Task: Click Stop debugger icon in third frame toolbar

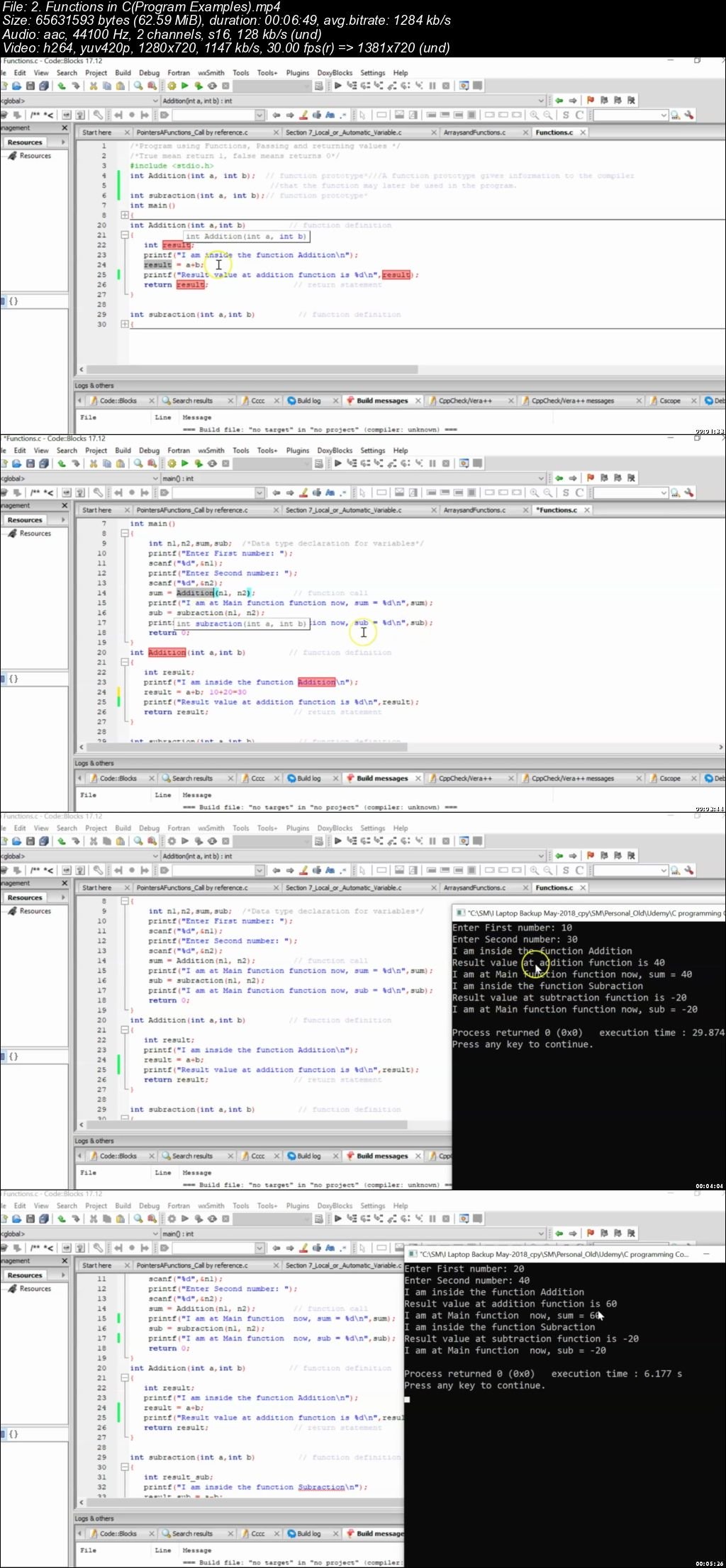Action: click(x=445, y=841)
